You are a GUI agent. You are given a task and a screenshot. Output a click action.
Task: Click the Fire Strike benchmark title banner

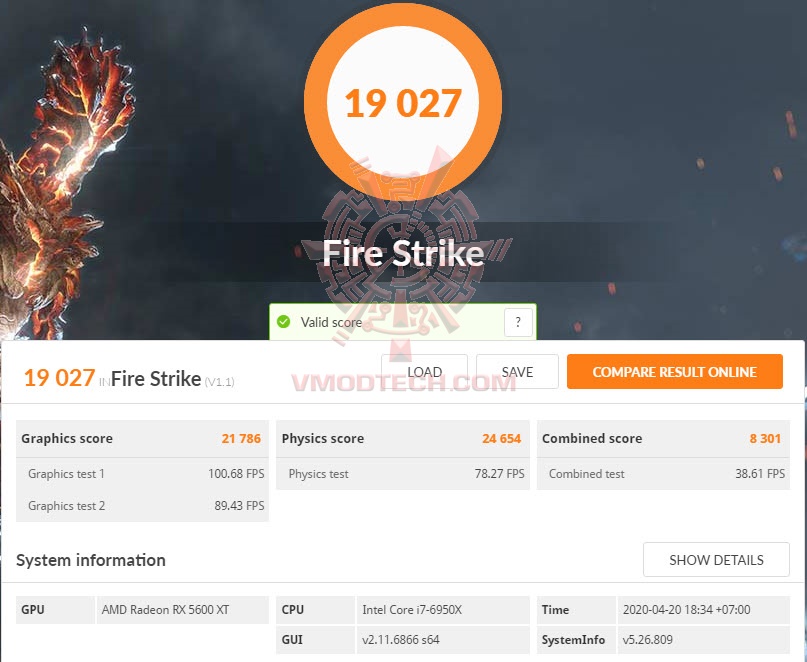click(403, 253)
